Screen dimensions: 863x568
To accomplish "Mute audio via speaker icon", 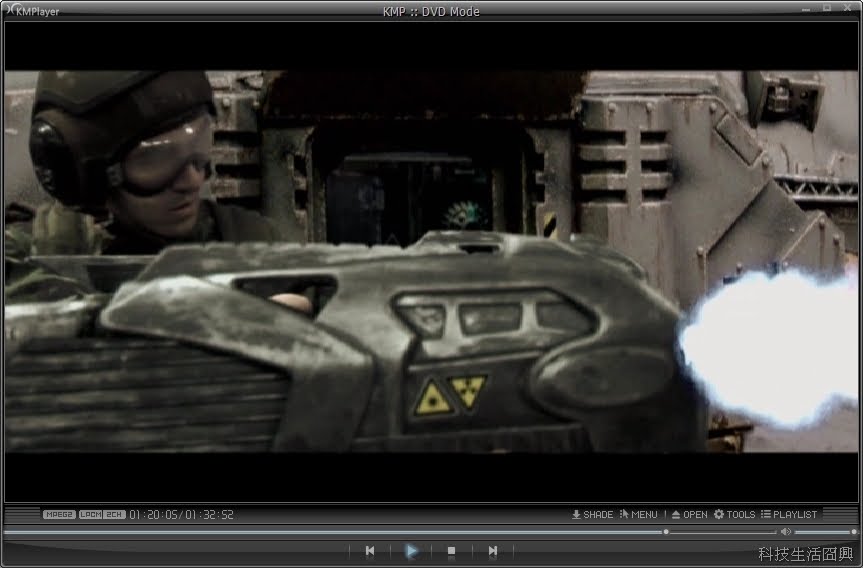I will pyautogui.click(x=786, y=532).
